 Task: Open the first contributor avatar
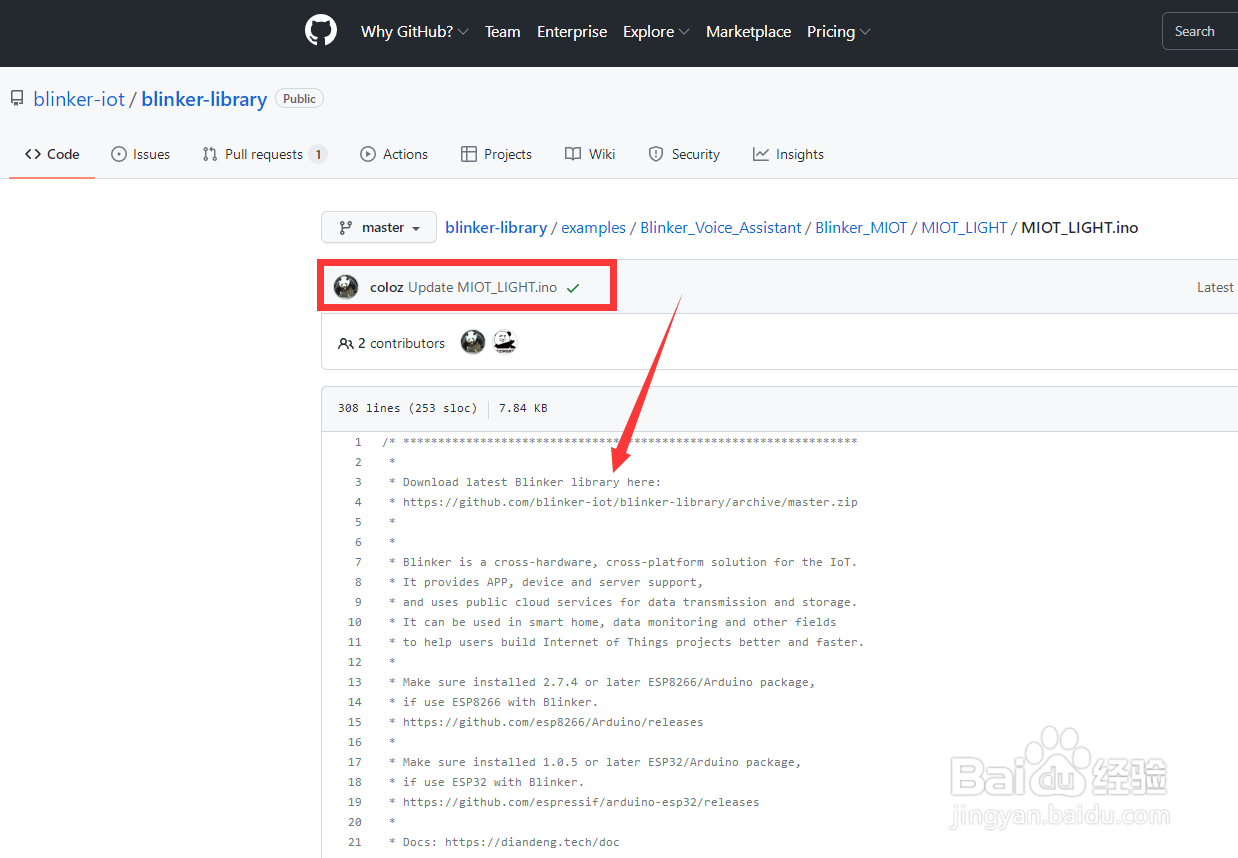473,343
